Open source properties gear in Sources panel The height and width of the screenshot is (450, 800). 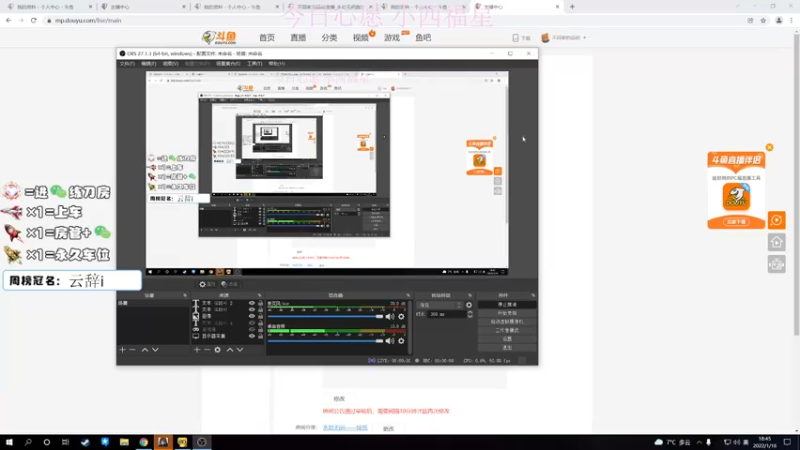pos(218,350)
